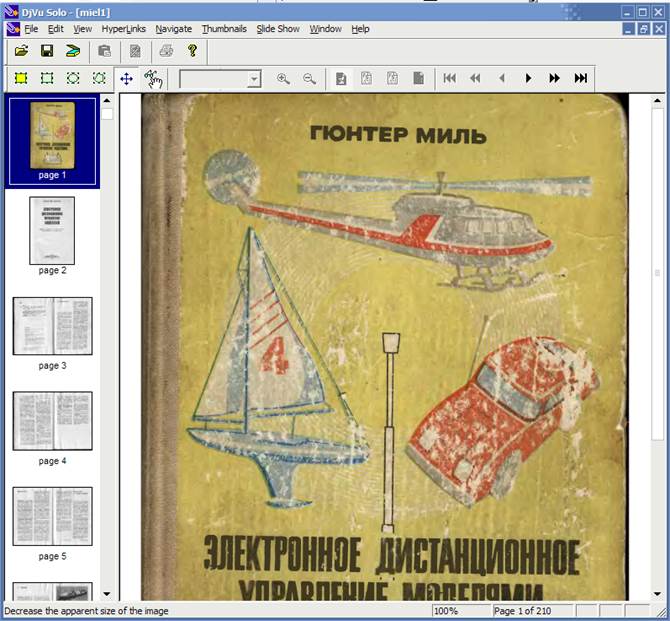The width and height of the screenshot is (670, 621).
Task: Select the hollow rectangle region tool
Action: tap(47, 78)
